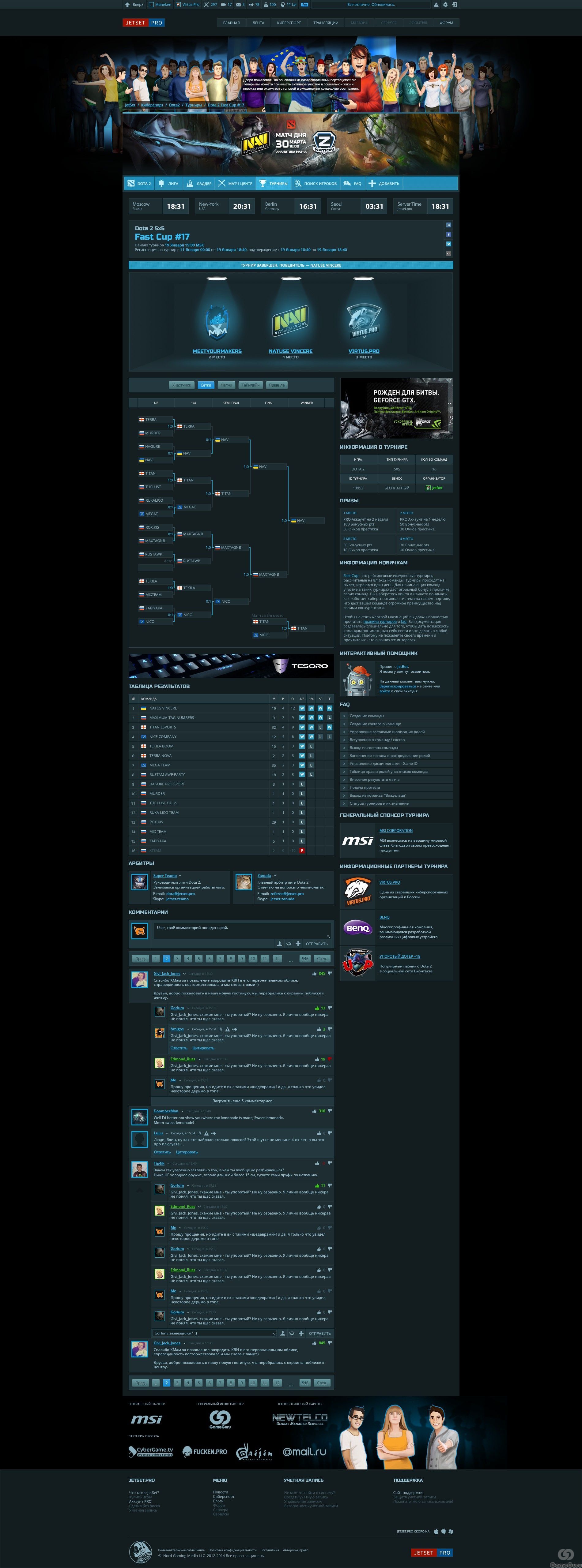
Task: Click Загрузить еще 5 комментариев
Action: [x=243, y=1101]
